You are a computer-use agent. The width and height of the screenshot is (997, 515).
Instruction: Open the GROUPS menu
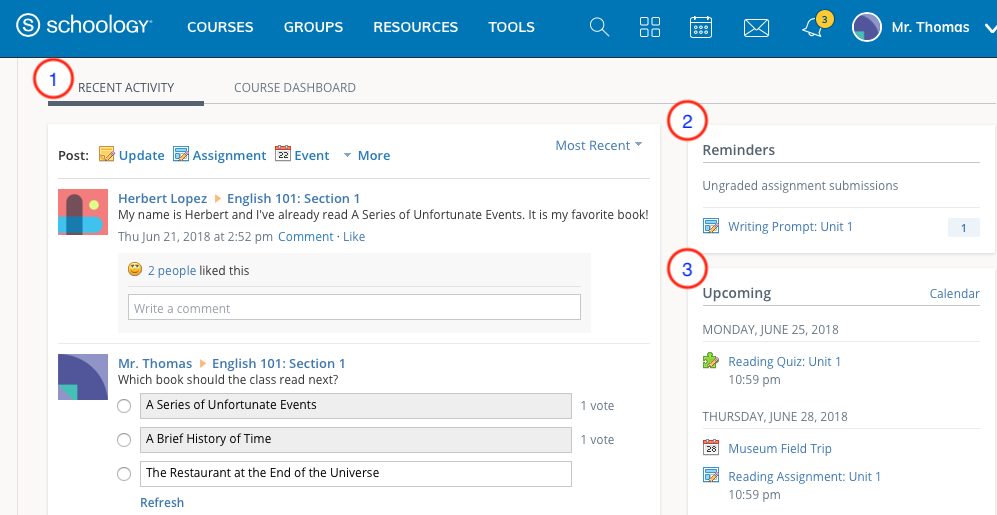313,27
